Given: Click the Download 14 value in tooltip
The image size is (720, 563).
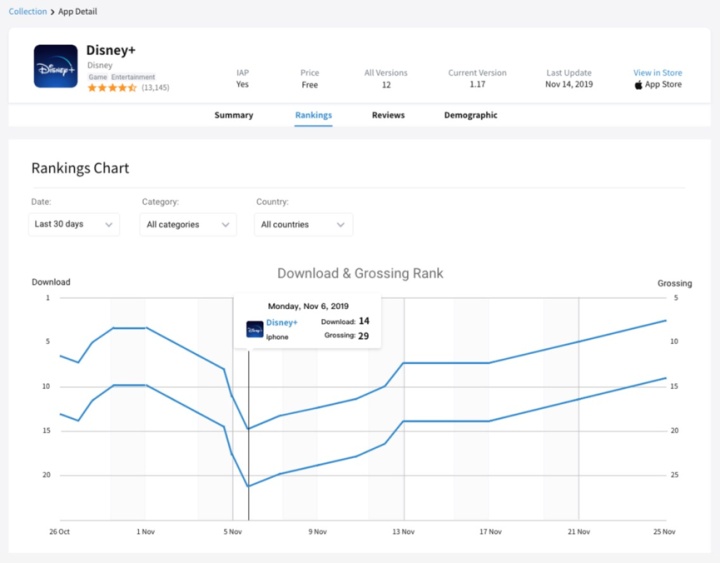Looking at the screenshot, I should tap(364, 321).
